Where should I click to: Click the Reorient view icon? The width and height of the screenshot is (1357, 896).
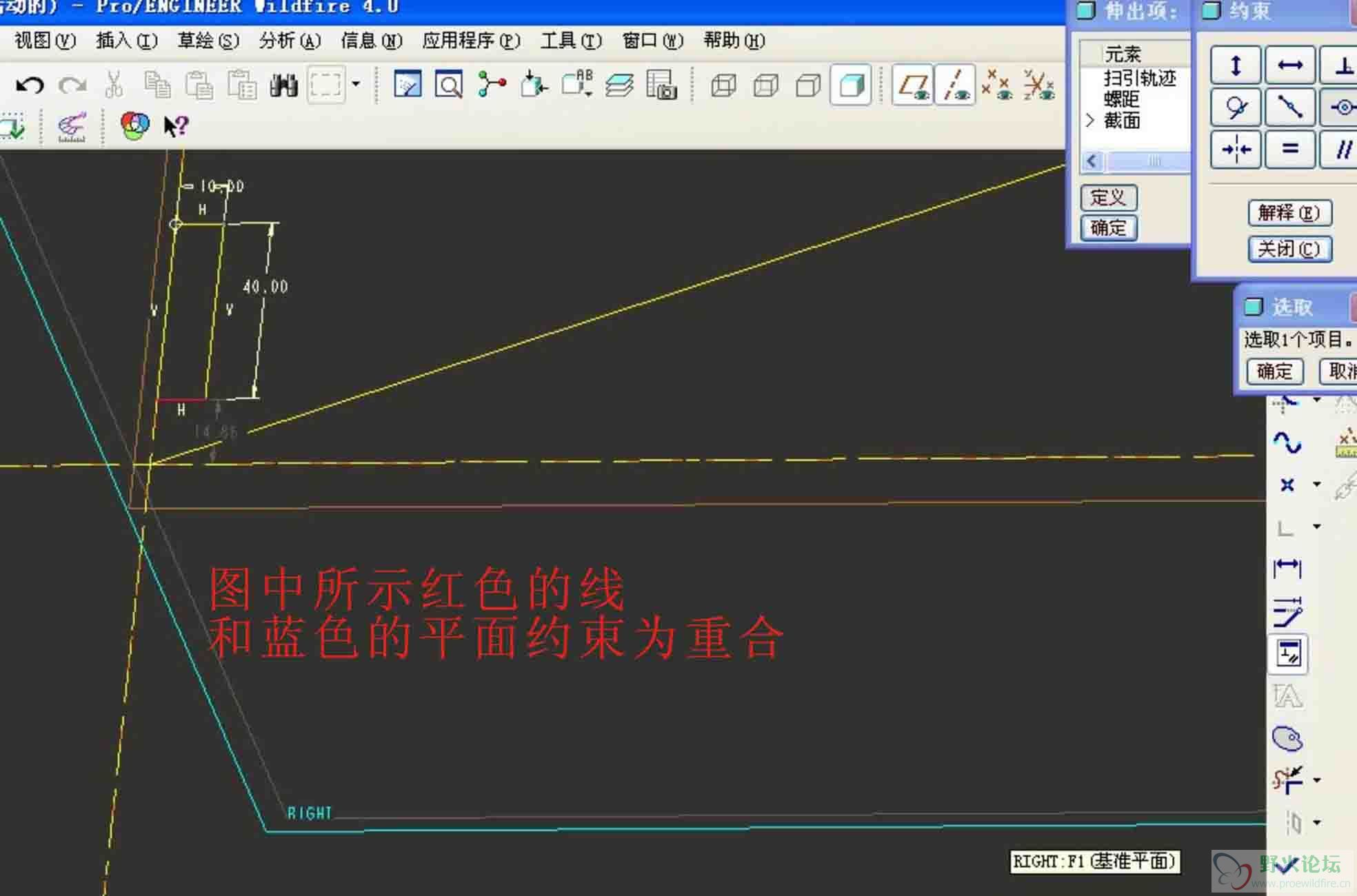pyautogui.click(x=534, y=84)
